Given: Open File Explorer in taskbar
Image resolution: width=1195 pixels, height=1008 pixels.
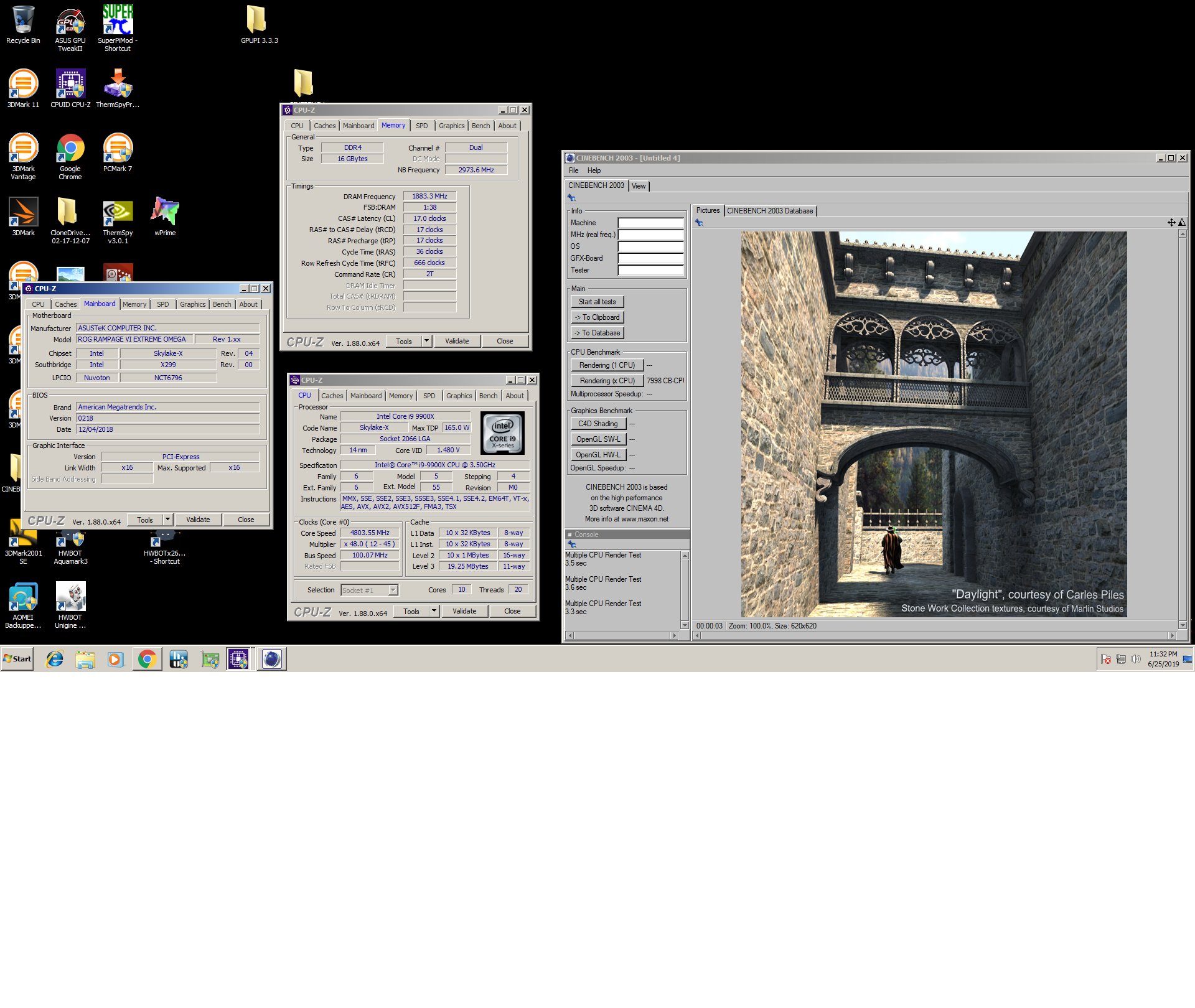Looking at the screenshot, I should (85, 659).
